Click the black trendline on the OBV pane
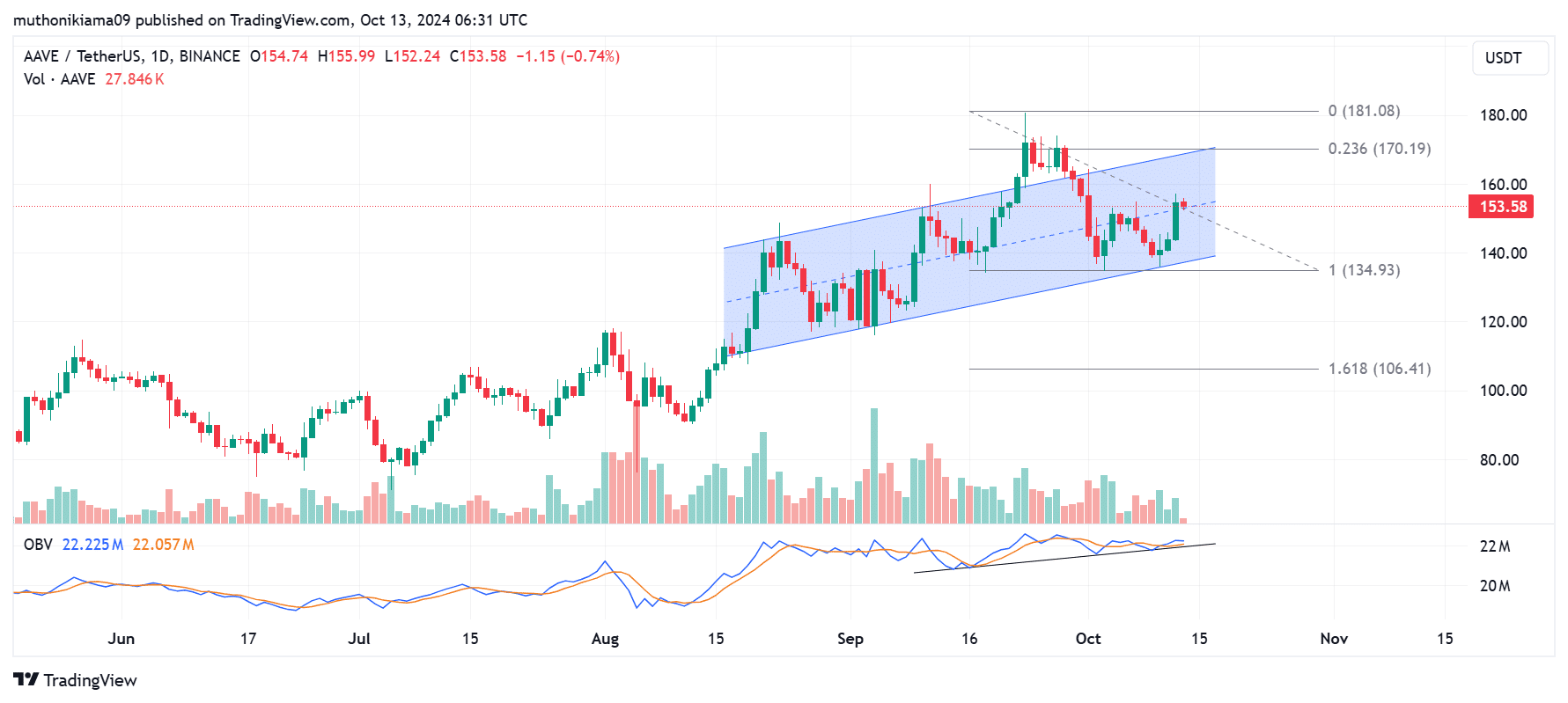 point(1064,558)
